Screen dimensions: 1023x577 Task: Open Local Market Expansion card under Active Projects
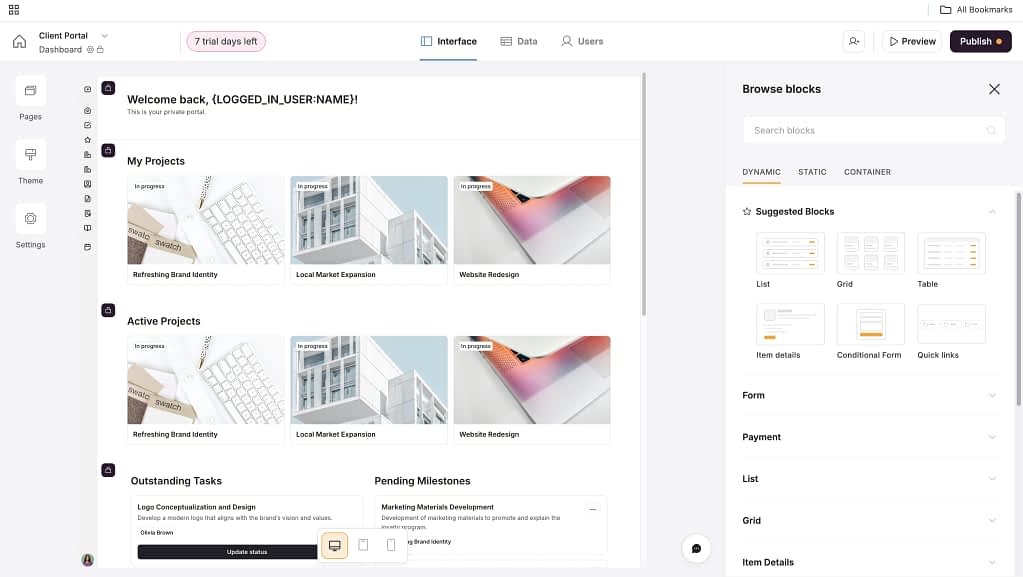coord(369,390)
